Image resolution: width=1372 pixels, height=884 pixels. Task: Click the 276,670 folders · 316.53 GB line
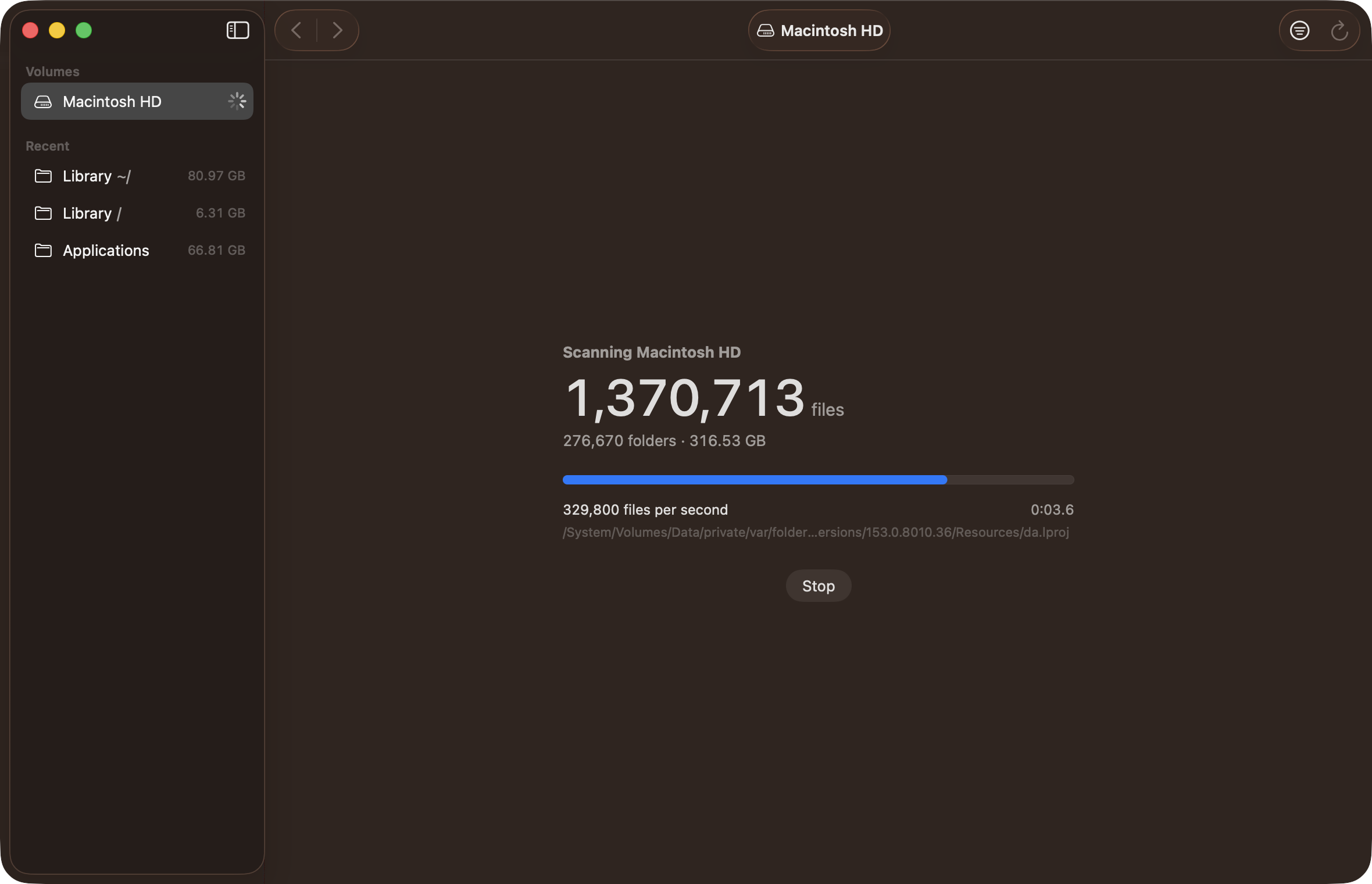(664, 441)
